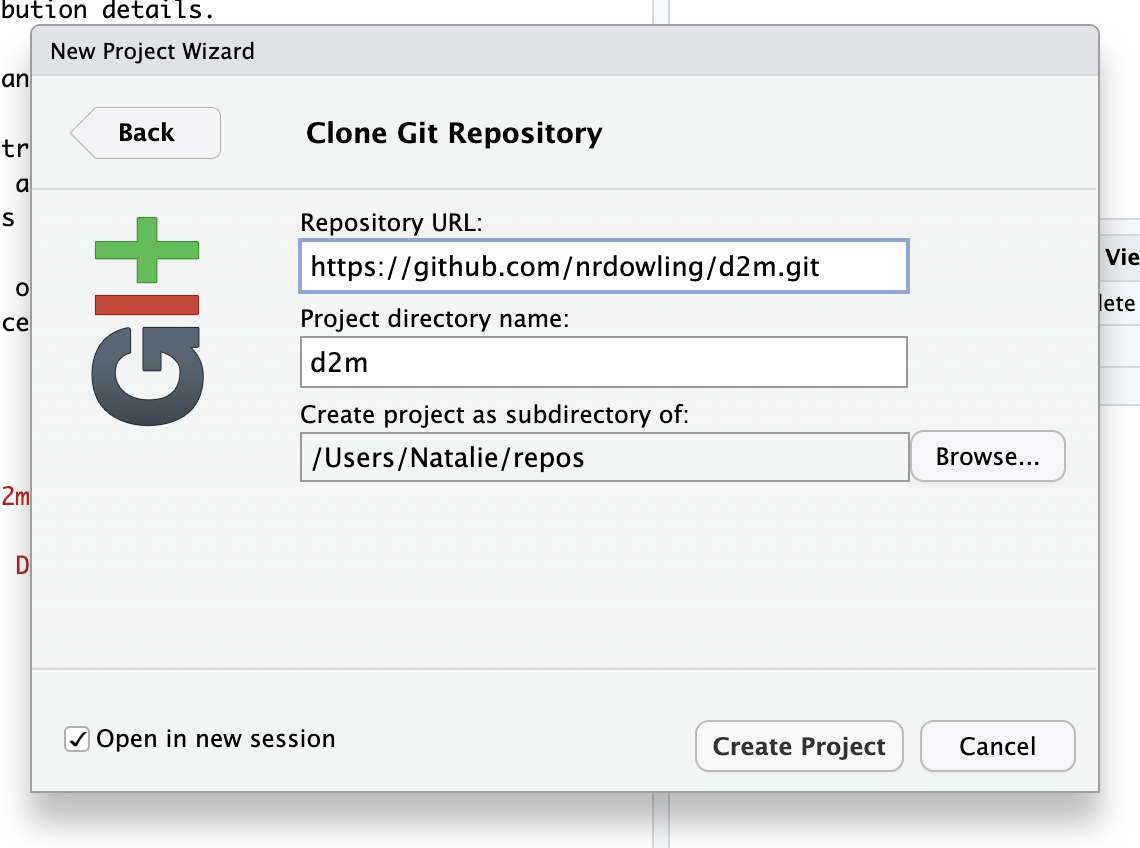Click the Project directory name field showing d2m
Viewport: 1140px width, 848px height.
pos(603,362)
